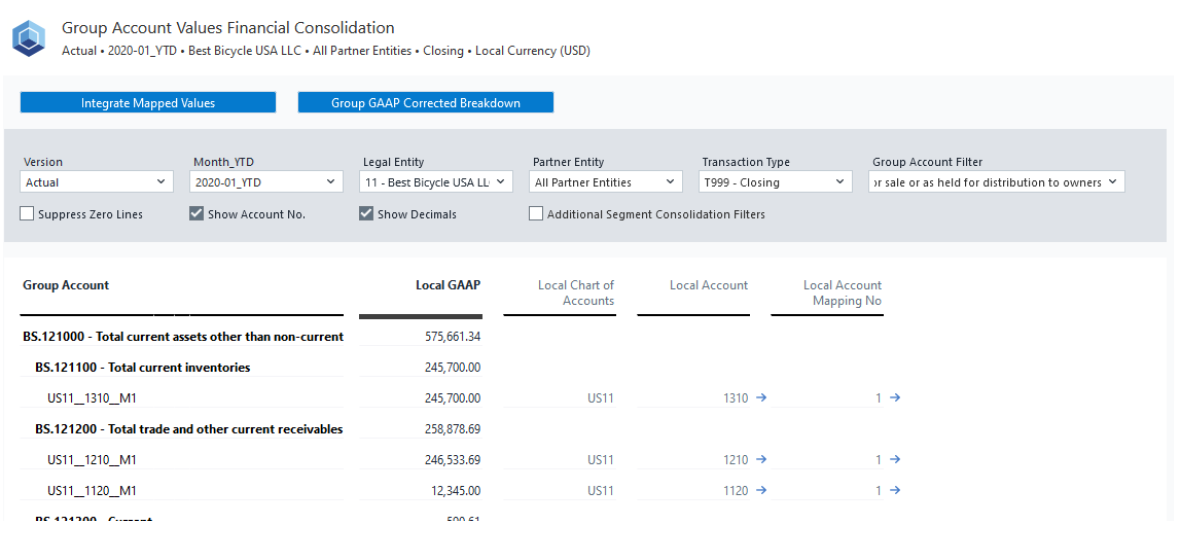Enable Suppress Zero Lines checkbox
1180x547 pixels.
point(27,214)
